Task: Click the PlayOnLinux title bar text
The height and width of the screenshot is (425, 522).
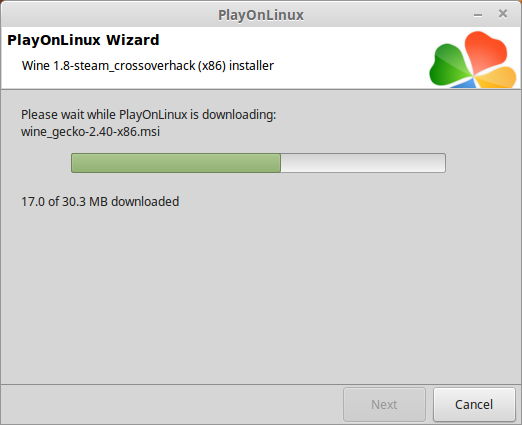Action: click(x=261, y=15)
